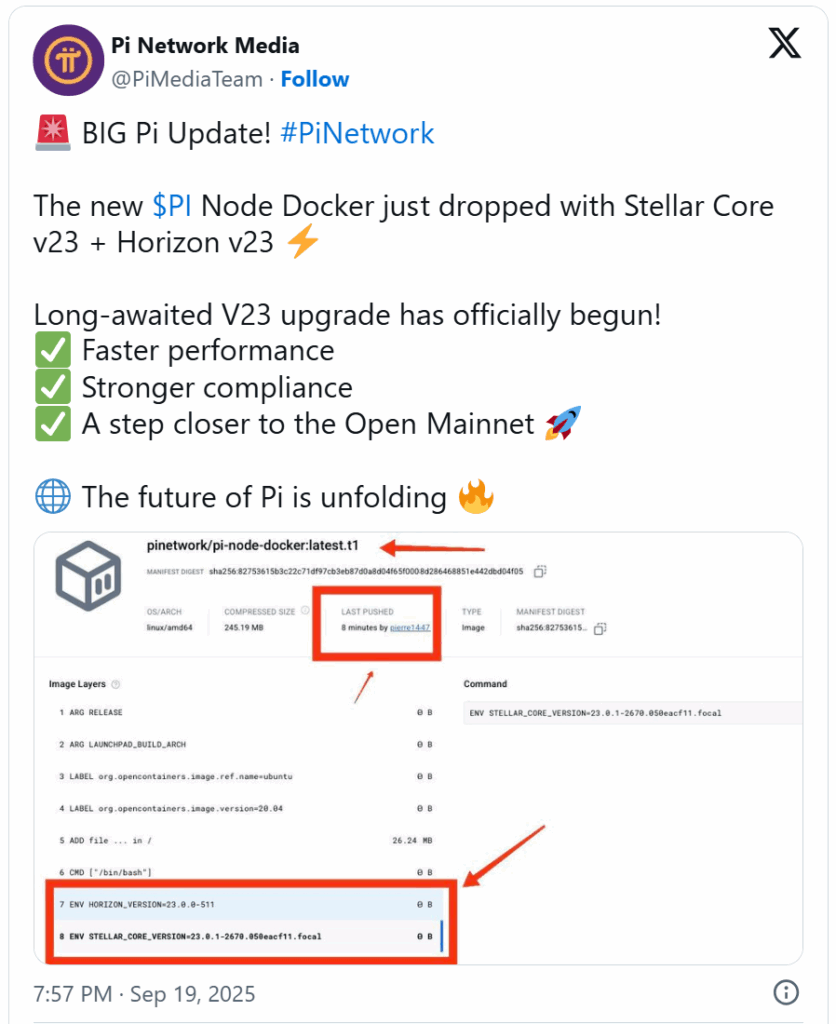Click the Compressed Size info icon

point(305,611)
